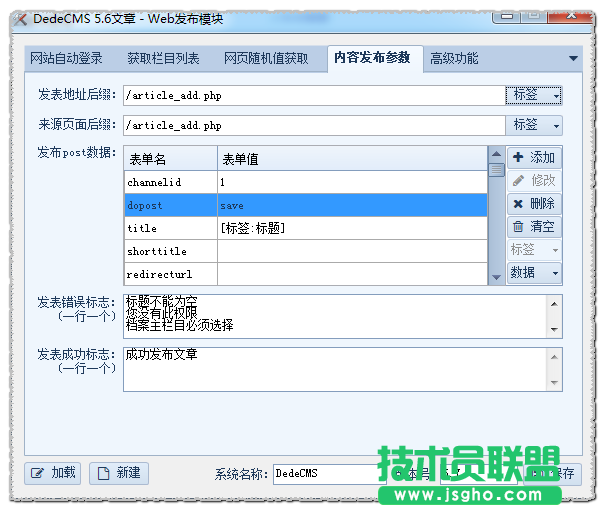Click the 保存 button
The width and height of the screenshot is (605, 511).
pos(553,474)
